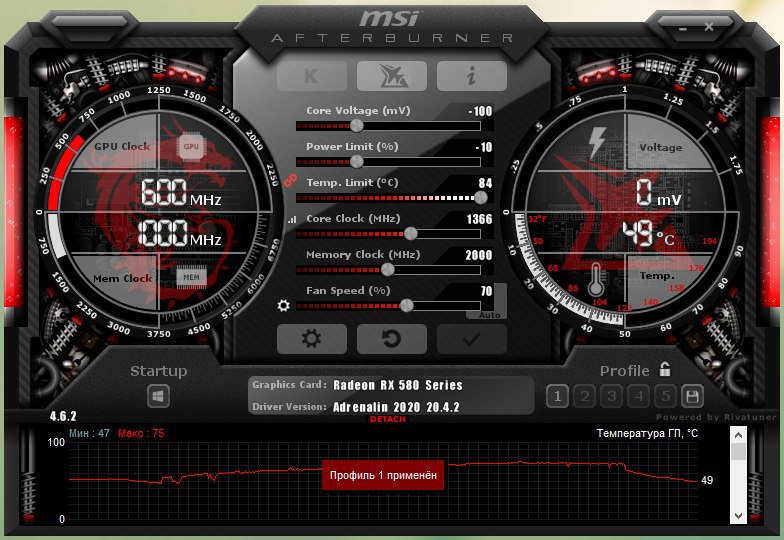Click the Memory Clock slider handle

(x=388, y=270)
